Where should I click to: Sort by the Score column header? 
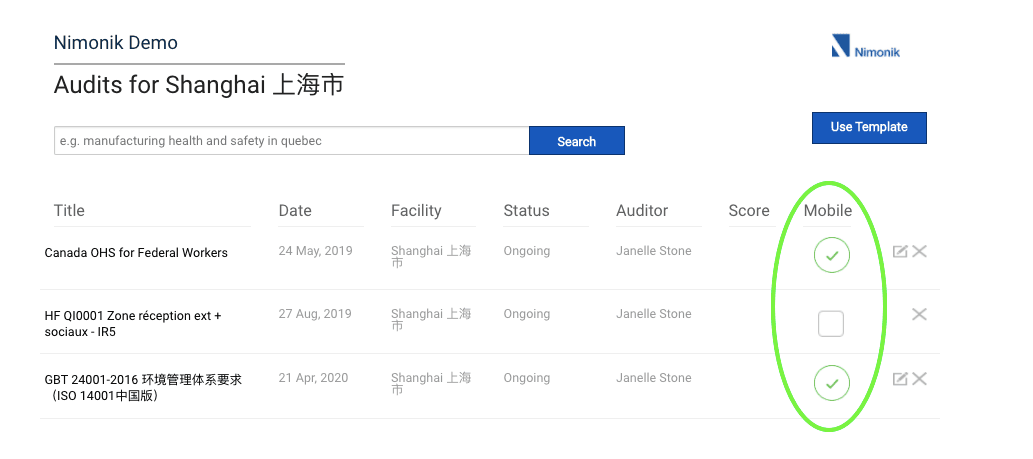click(749, 211)
